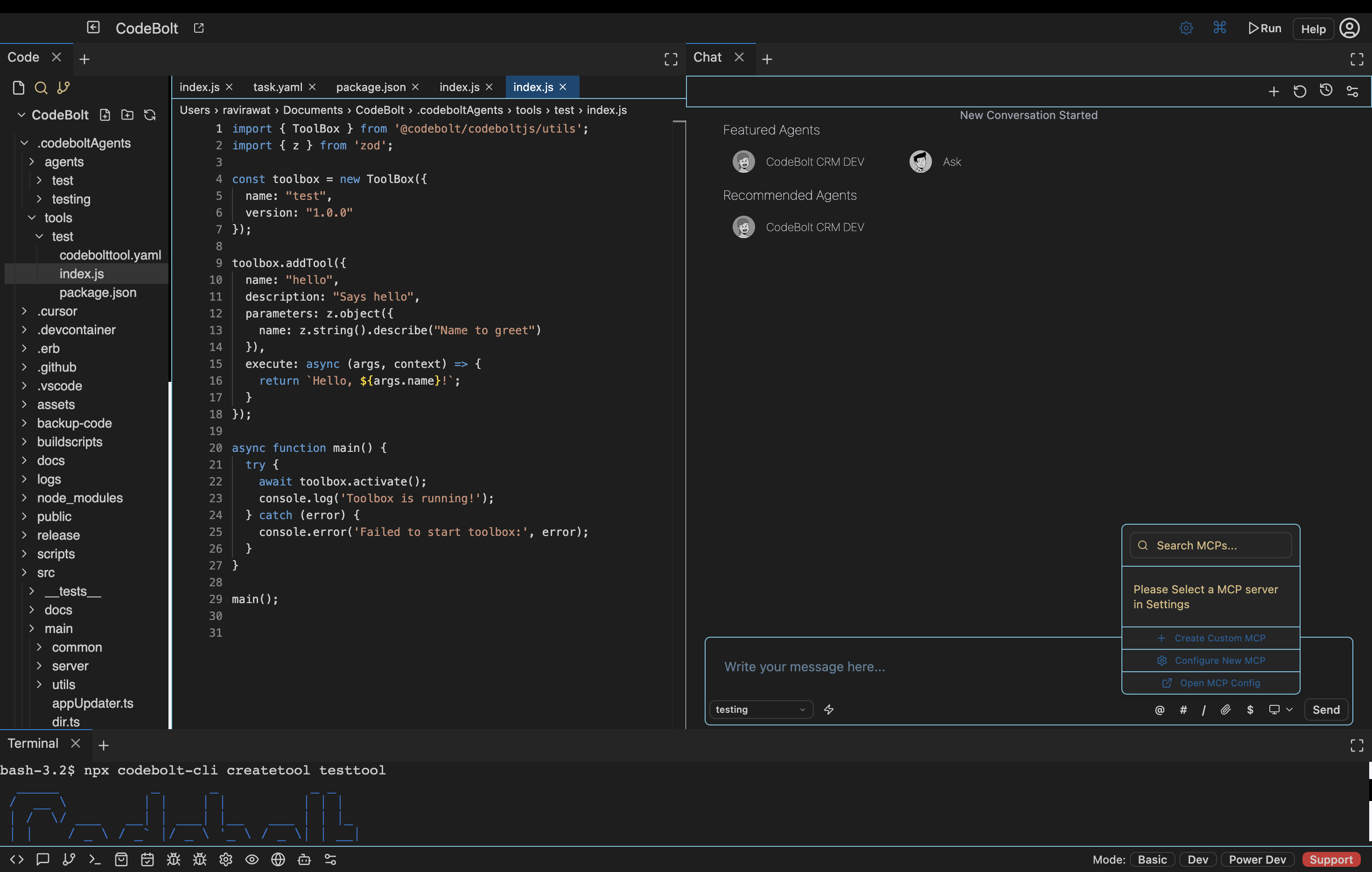Viewport: 1372px width, 872px height.
Task: Maximize the Terminal panel with fullscreen icon
Action: (x=1357, y=745)
